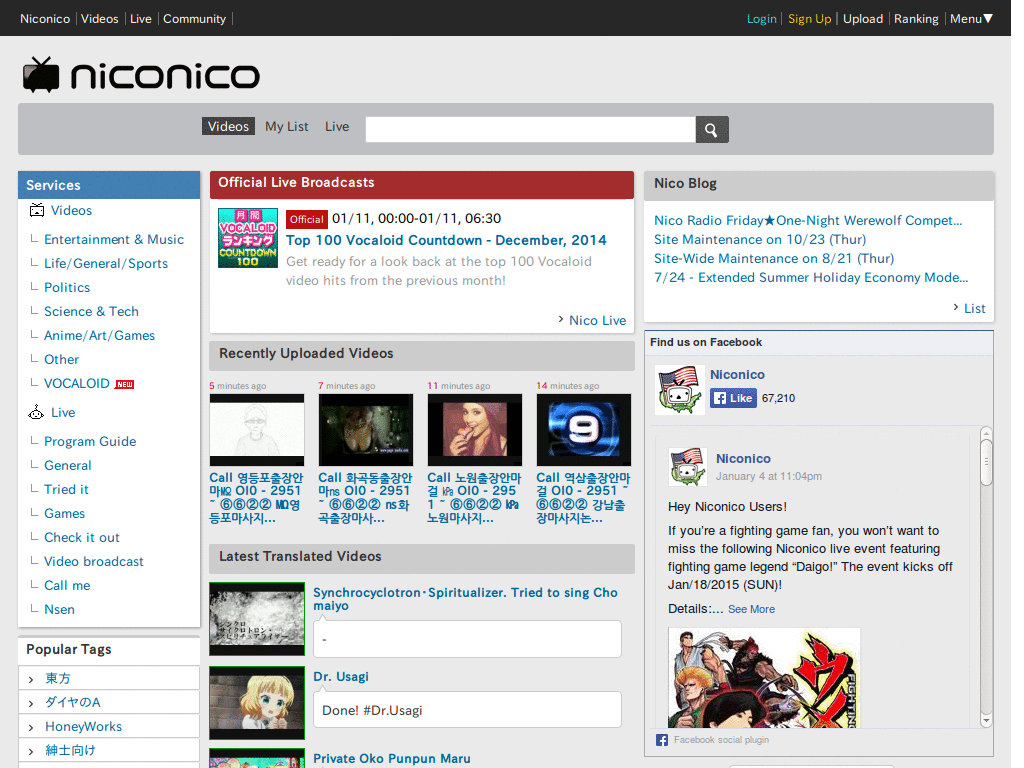Click the Synchrocyclotron translation text box
The image size is (1024, 768).
click(x=467, y=639)
